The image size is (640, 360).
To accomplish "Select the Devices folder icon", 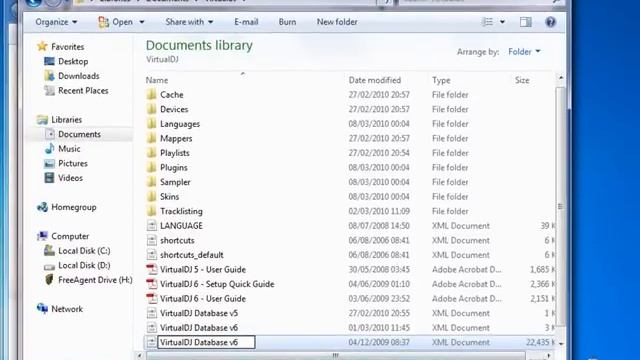I will pos(151,109).
